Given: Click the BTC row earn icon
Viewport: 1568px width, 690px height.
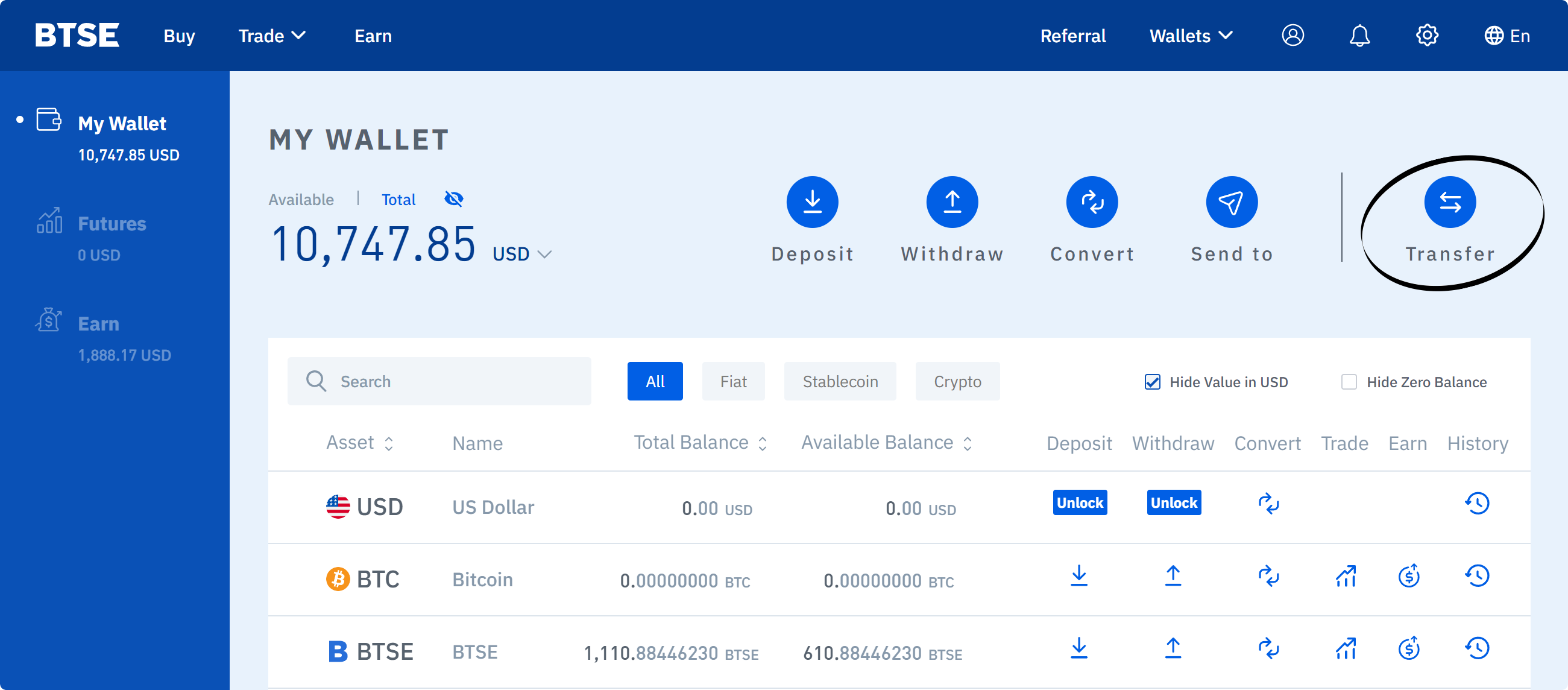Looking at the screenshot, I should point(1408,575).
